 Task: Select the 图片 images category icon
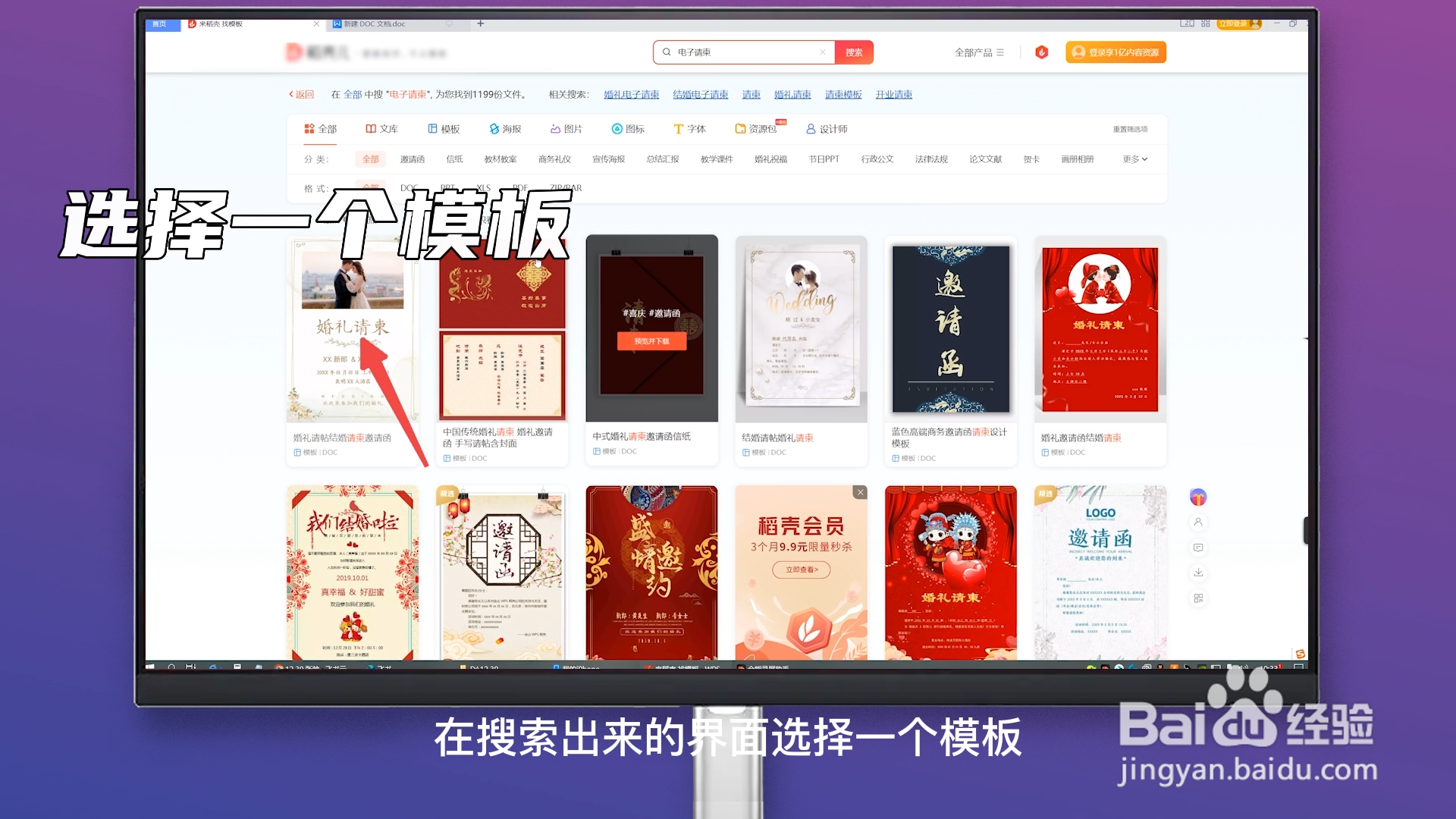[564, 129]
